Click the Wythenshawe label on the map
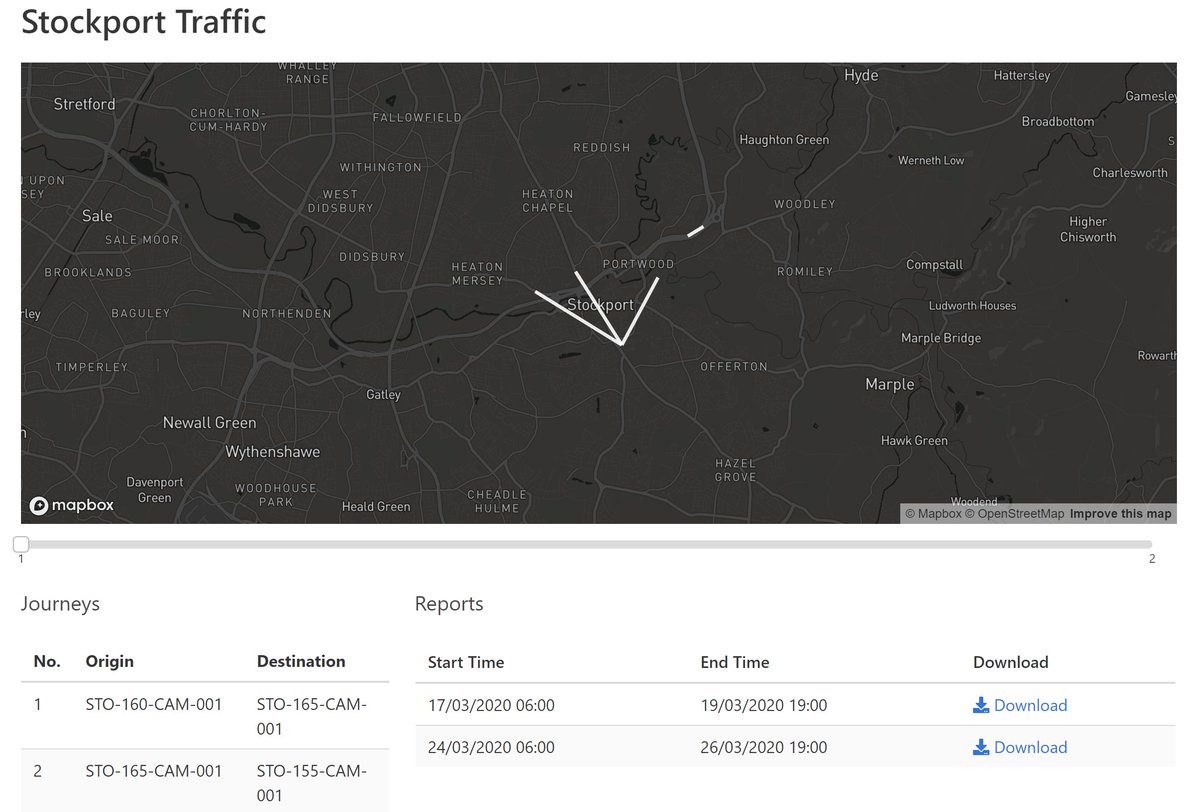The width and height of the screenshot is (1200, 812). 272,452
